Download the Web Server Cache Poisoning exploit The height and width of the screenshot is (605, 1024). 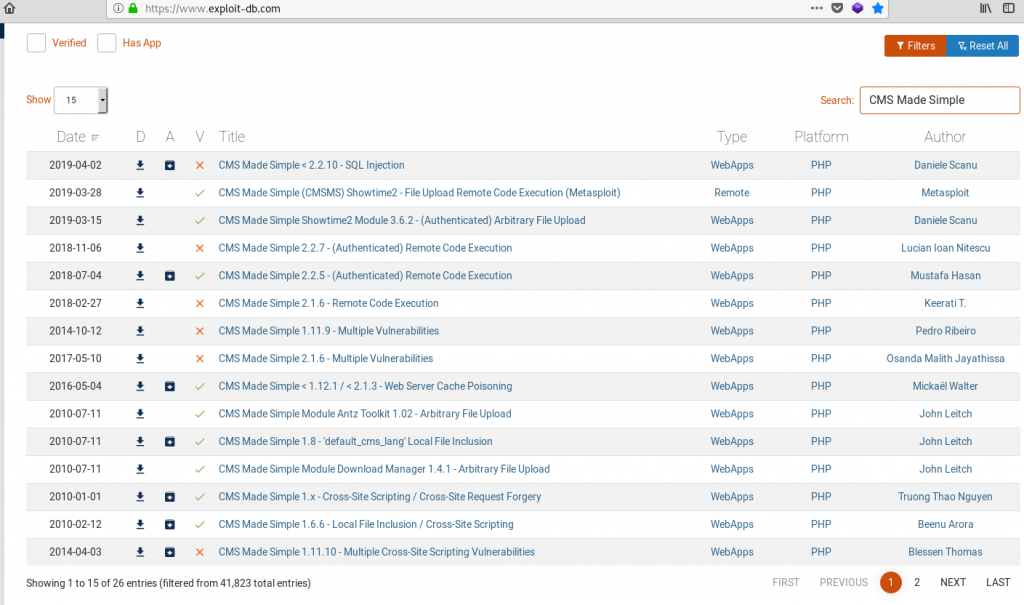[x=140, y=386]
